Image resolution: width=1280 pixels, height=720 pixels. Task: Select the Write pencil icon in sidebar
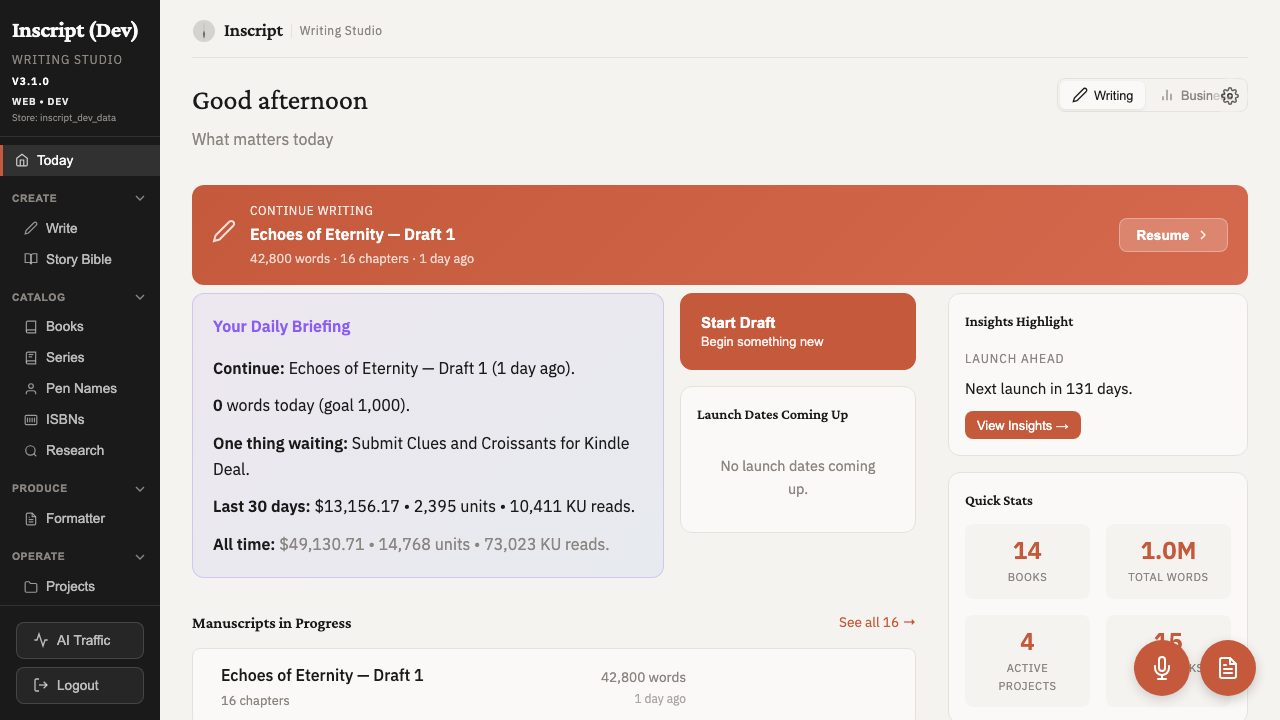[x=32, y=228]
